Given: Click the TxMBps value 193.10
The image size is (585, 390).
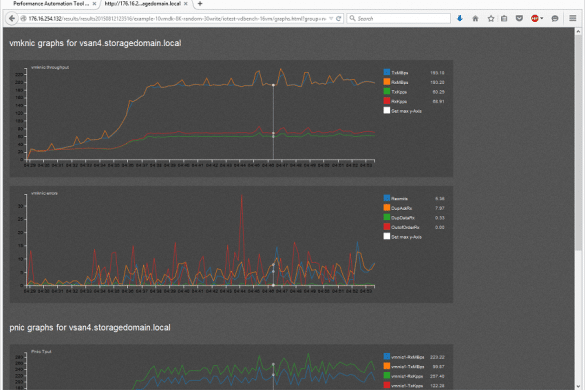Looking at the screenshot, I should [x=437, y=73].
